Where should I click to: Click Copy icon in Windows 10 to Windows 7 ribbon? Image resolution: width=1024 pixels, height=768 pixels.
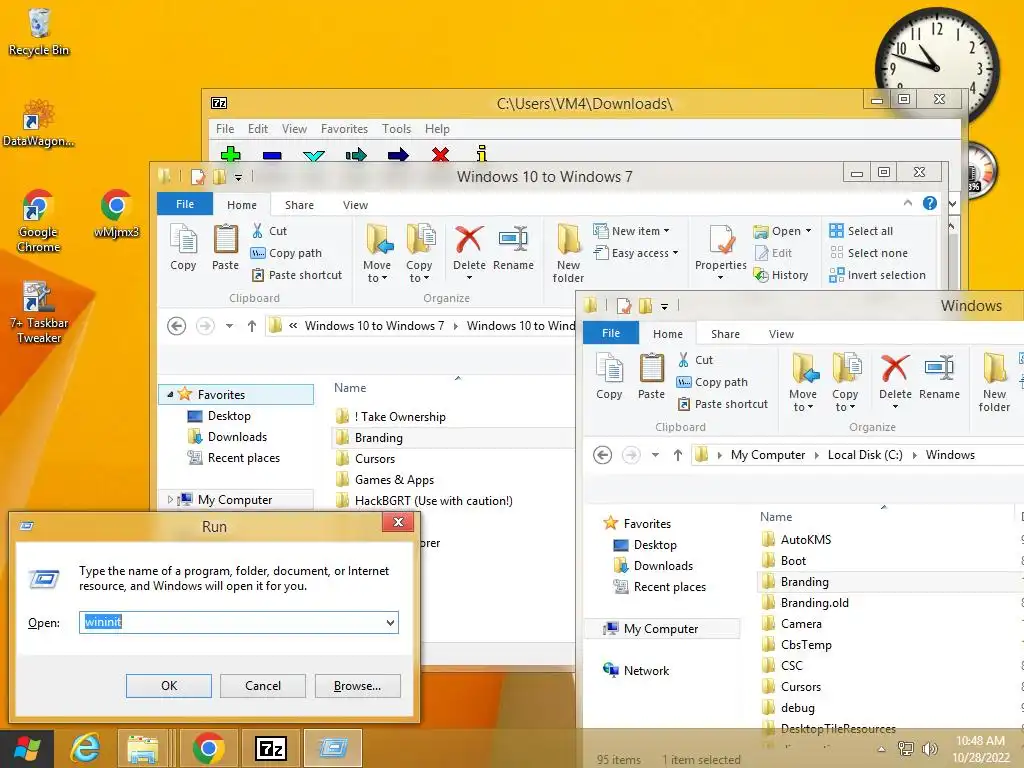click(x=183, y=247)
